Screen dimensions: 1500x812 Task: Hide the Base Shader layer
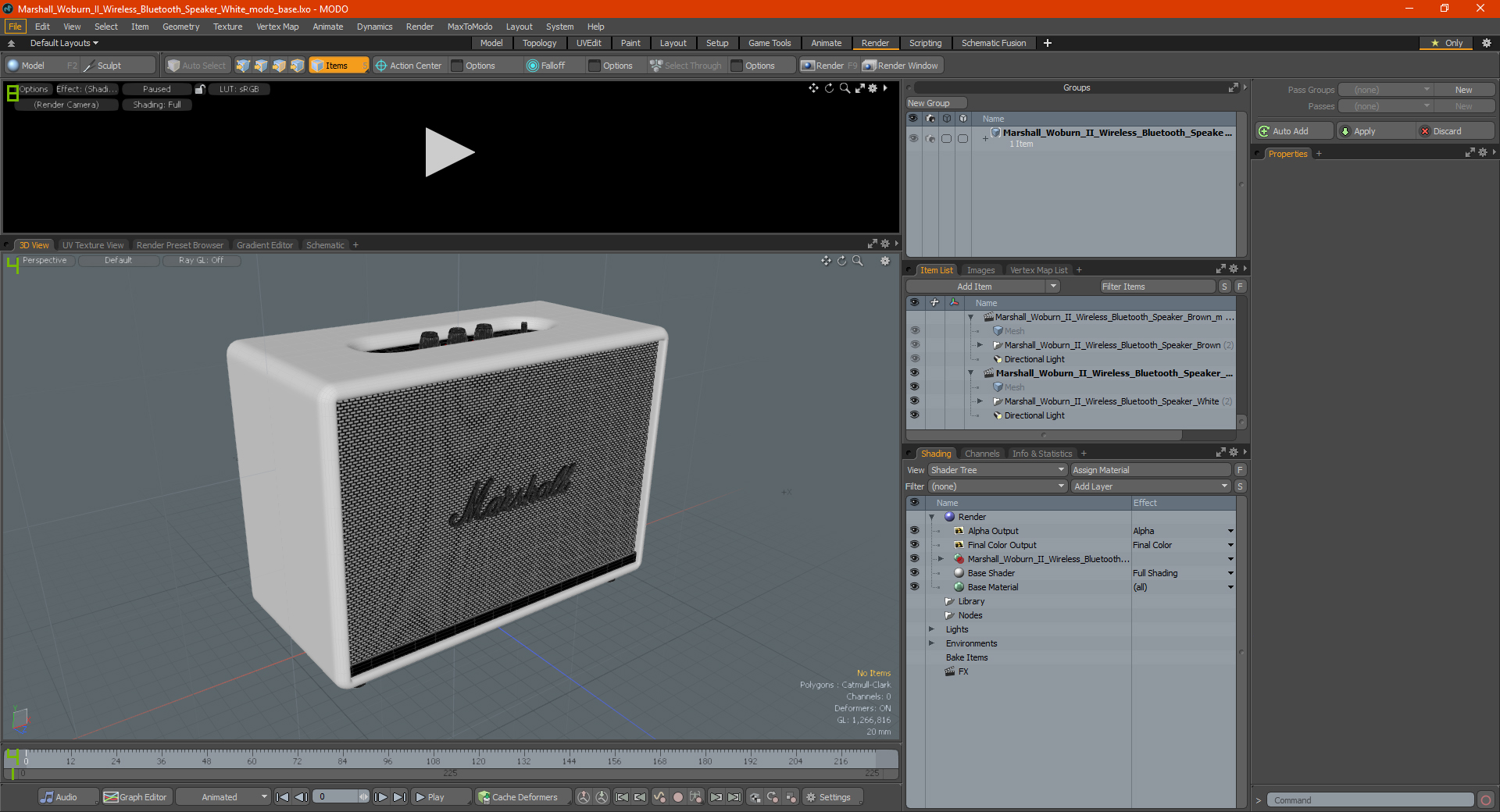tap(914, 573)
